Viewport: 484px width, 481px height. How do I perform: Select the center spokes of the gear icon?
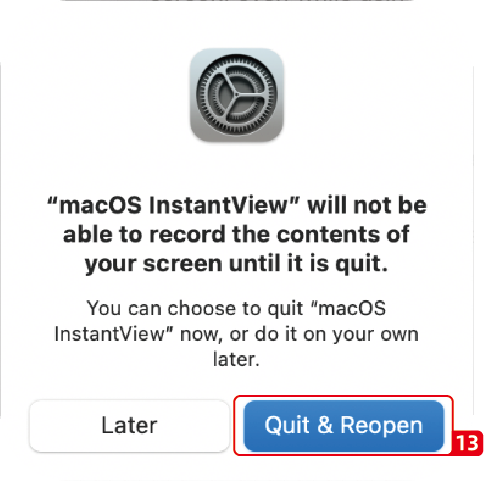coord(236,95)
